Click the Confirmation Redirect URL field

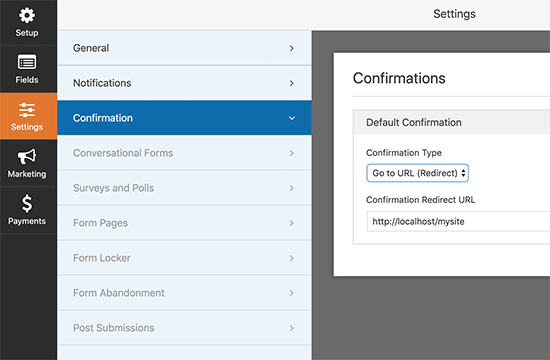point(458,221)
